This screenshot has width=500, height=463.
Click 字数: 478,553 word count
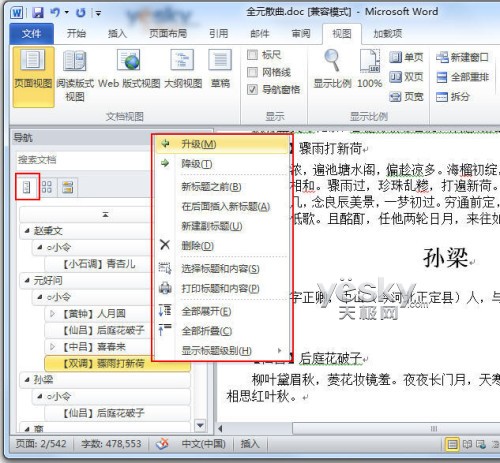111,444
